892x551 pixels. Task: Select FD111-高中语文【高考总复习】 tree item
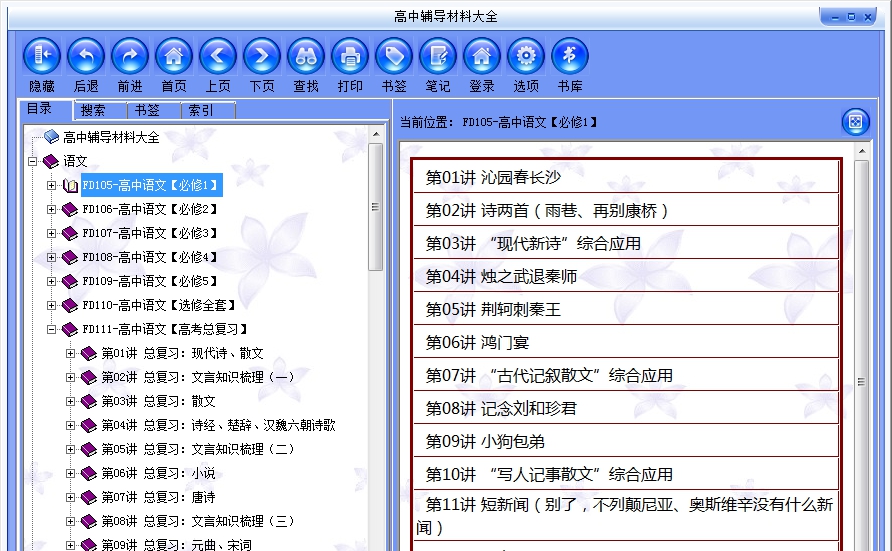tap(165, 329)
